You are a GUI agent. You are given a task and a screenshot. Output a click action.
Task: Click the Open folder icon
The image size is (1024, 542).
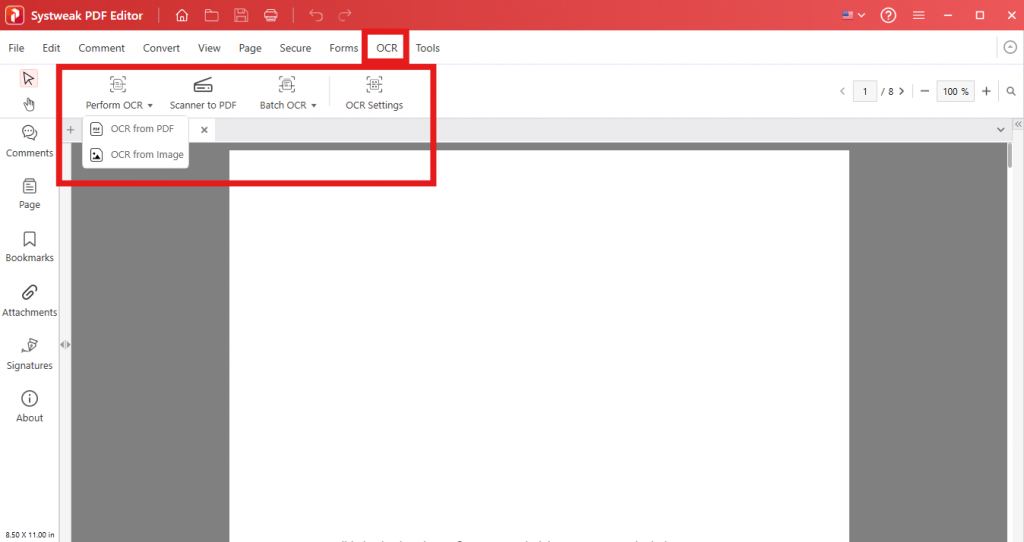point(211,15)
